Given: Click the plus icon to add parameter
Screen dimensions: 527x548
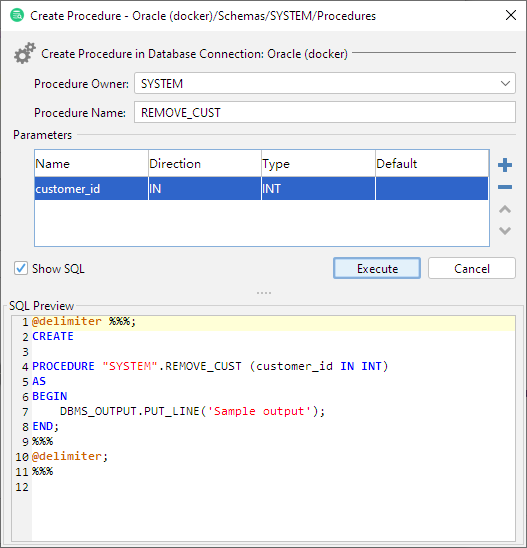Looking at the screenshot, I should pyautogui.click(x=505, y=165).
